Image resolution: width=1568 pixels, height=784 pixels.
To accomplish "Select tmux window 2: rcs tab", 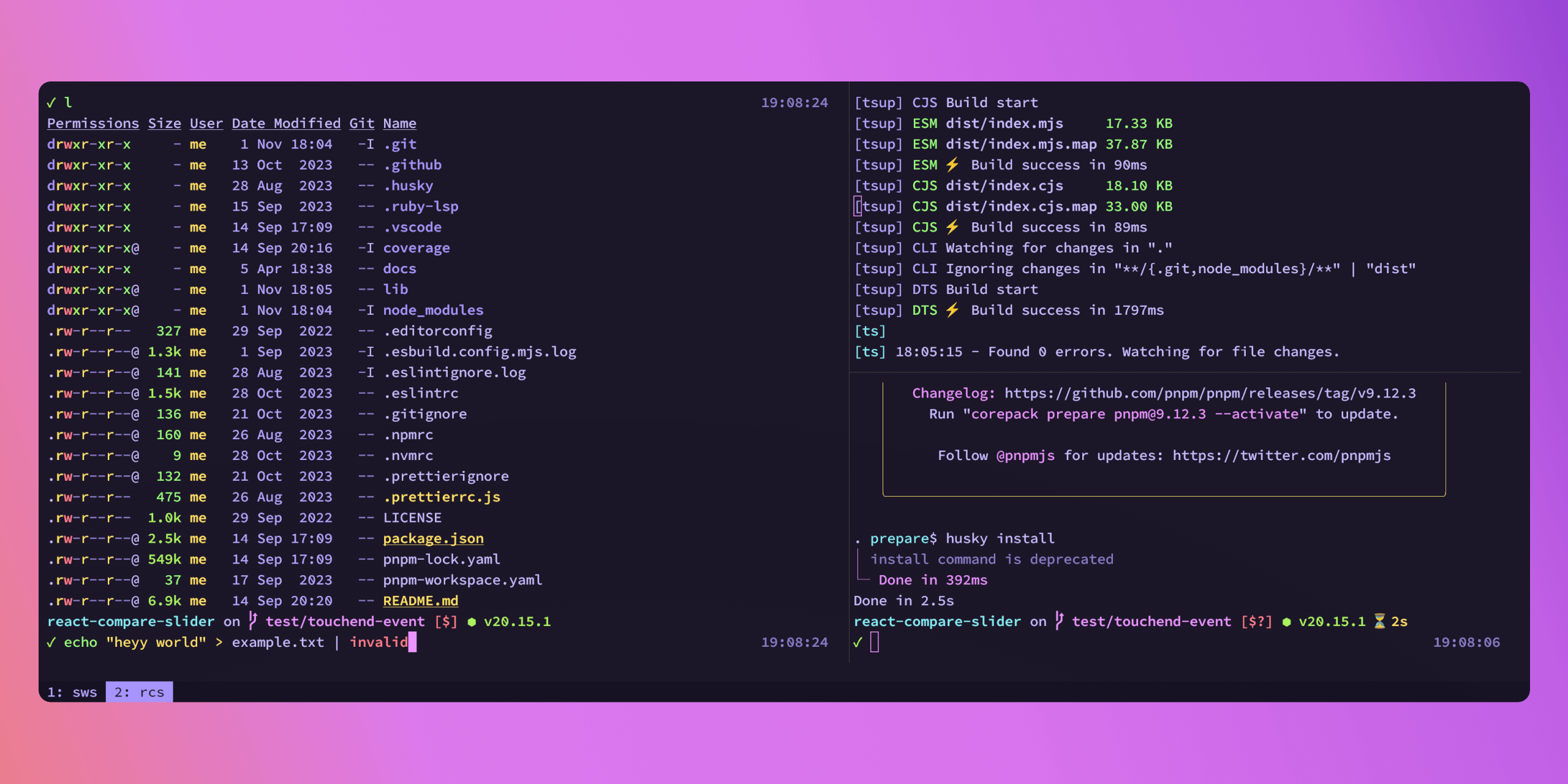I will [x=139, y=692].
